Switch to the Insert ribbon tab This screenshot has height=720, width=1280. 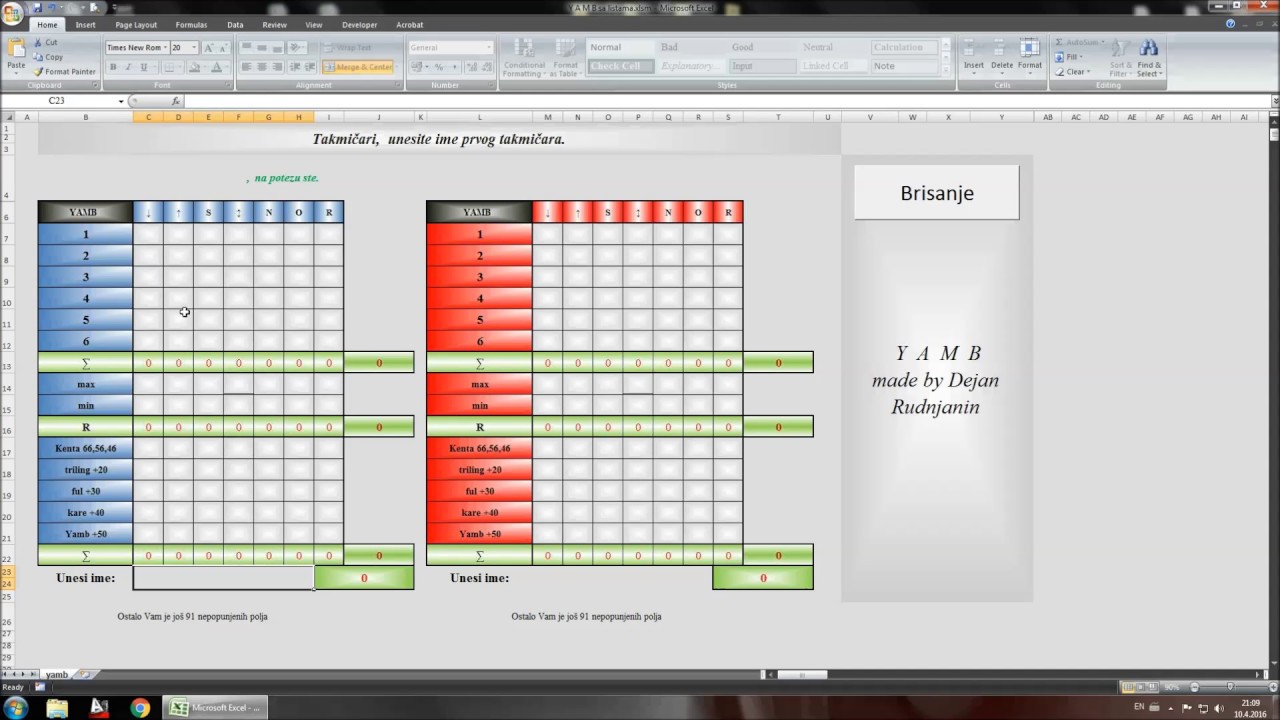click(86, 25)
